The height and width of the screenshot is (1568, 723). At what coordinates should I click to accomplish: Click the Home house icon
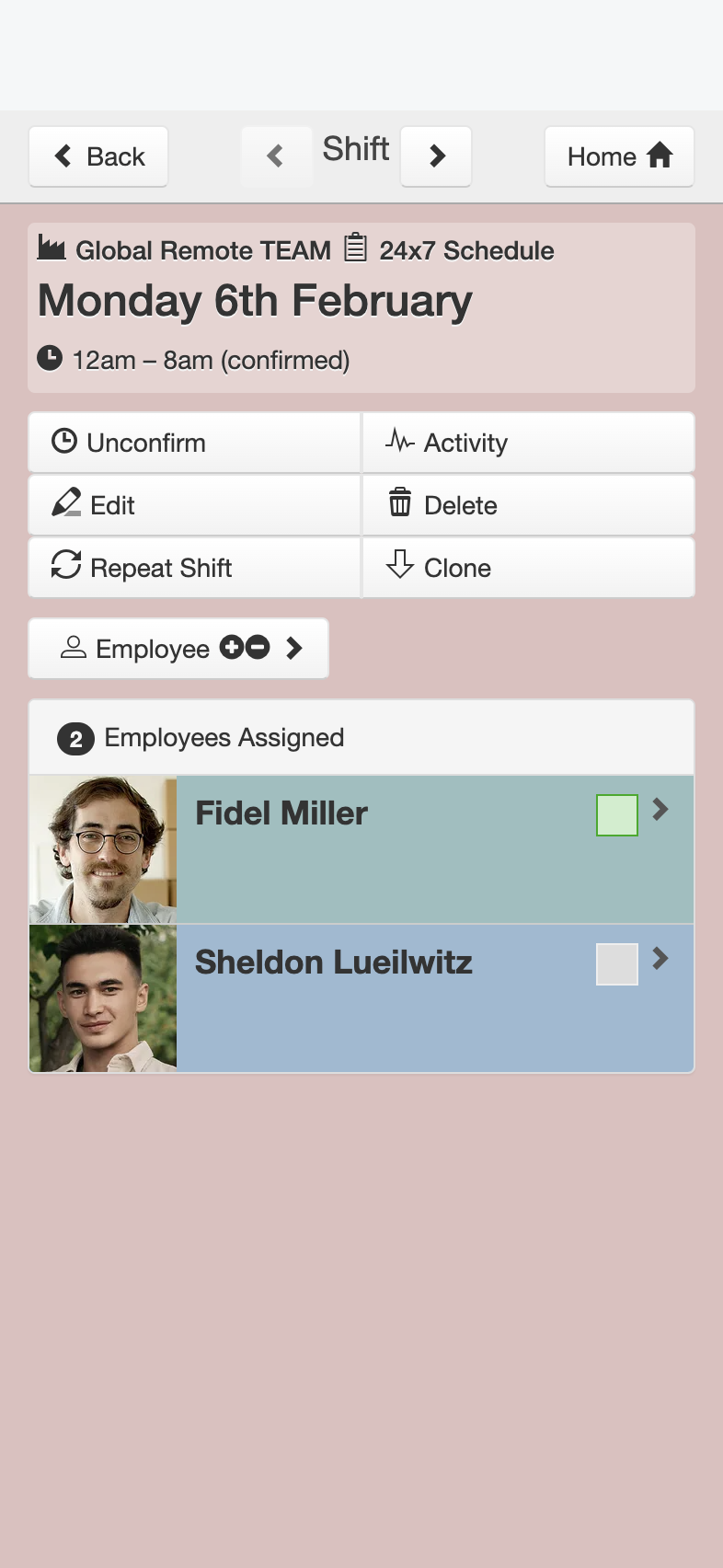(660, 156)
